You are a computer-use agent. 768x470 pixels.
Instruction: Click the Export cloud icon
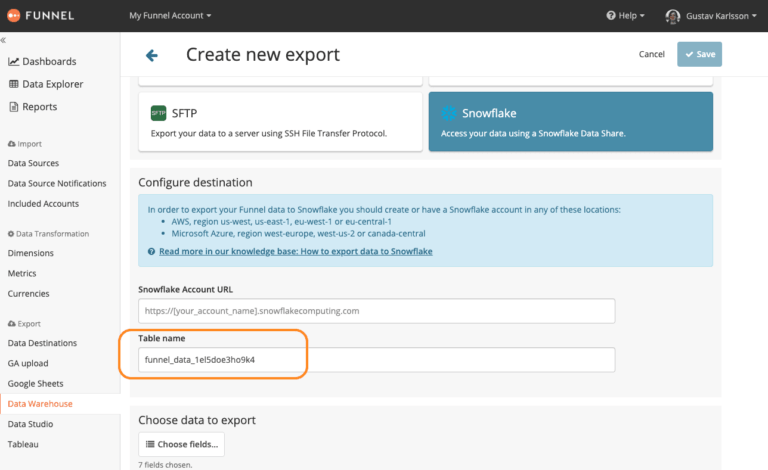[12, 324]
